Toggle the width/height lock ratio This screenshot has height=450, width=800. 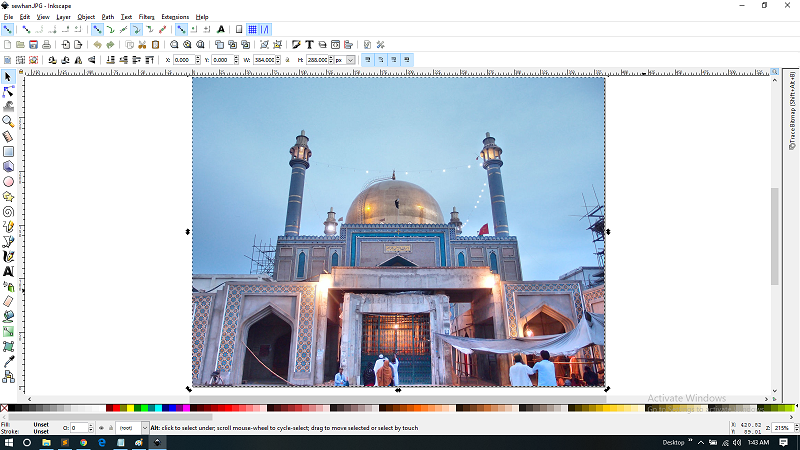point(287,60)
